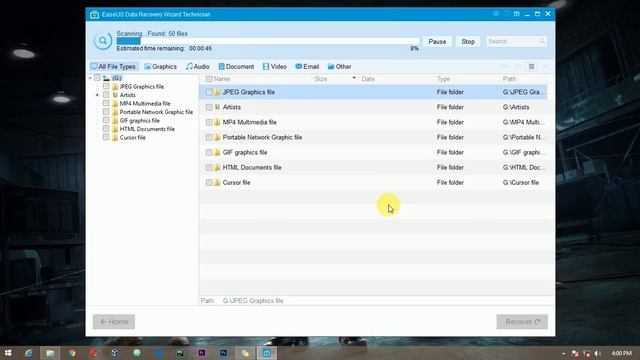Click the MP4 Multimedia file folder icon in list
The width and height of the screenshot is (640, 360).
coord(217,122)
